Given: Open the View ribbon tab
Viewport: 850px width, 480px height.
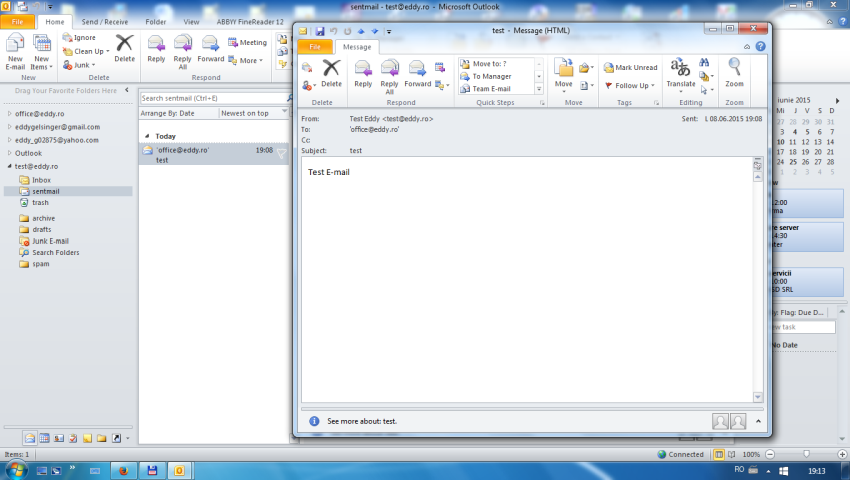Looking at the screenshot, I should click(x=191, y=22).
